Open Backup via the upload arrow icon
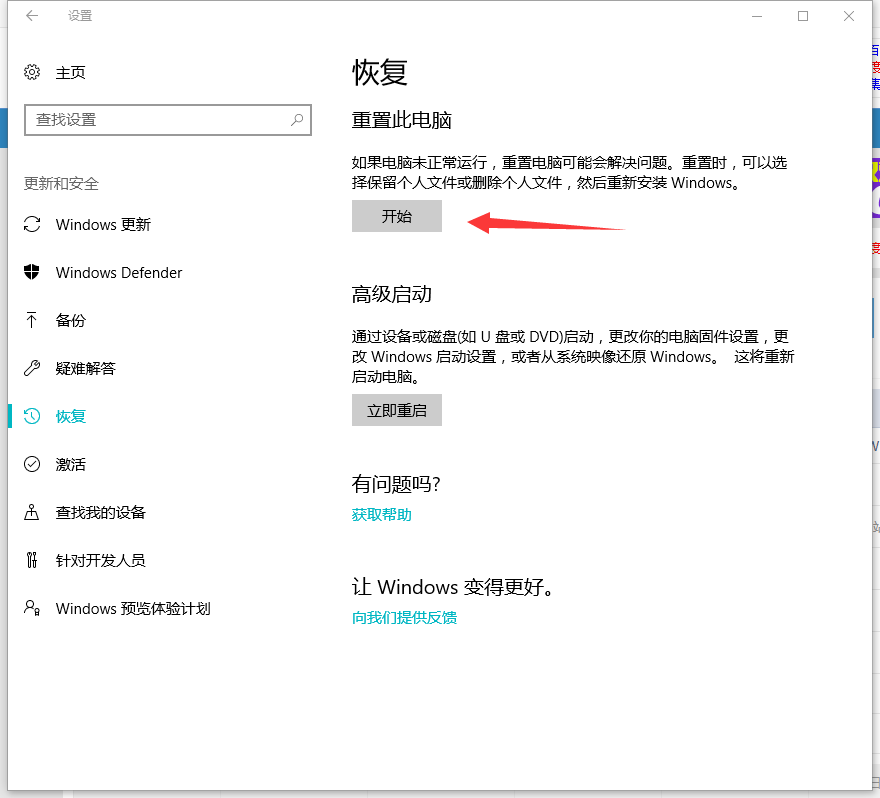The height and width of the screenshot is (798, 880). 33,320
